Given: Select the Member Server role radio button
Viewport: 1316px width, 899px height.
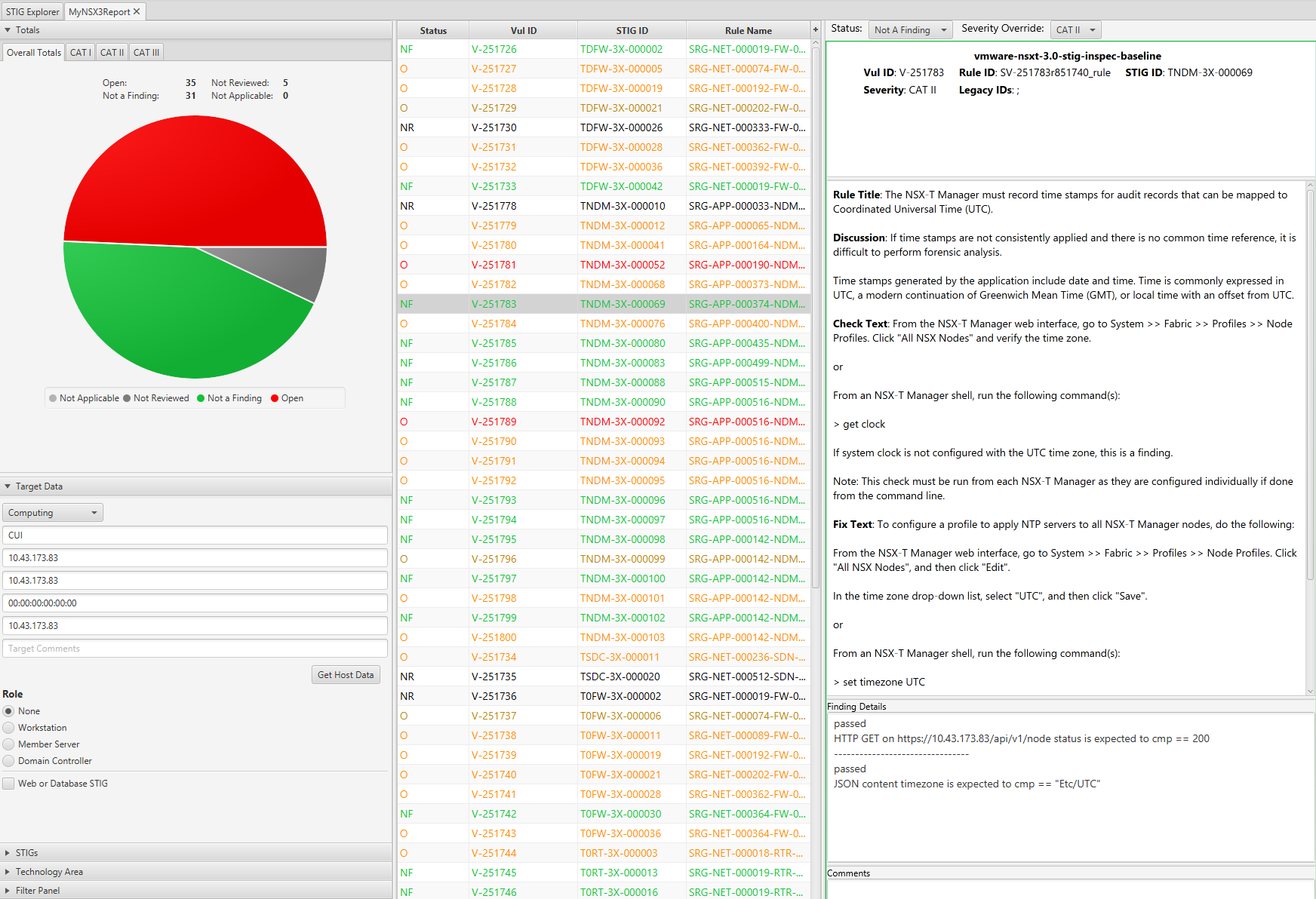Looking at the screenshot, I should click(x=9, y=744).
